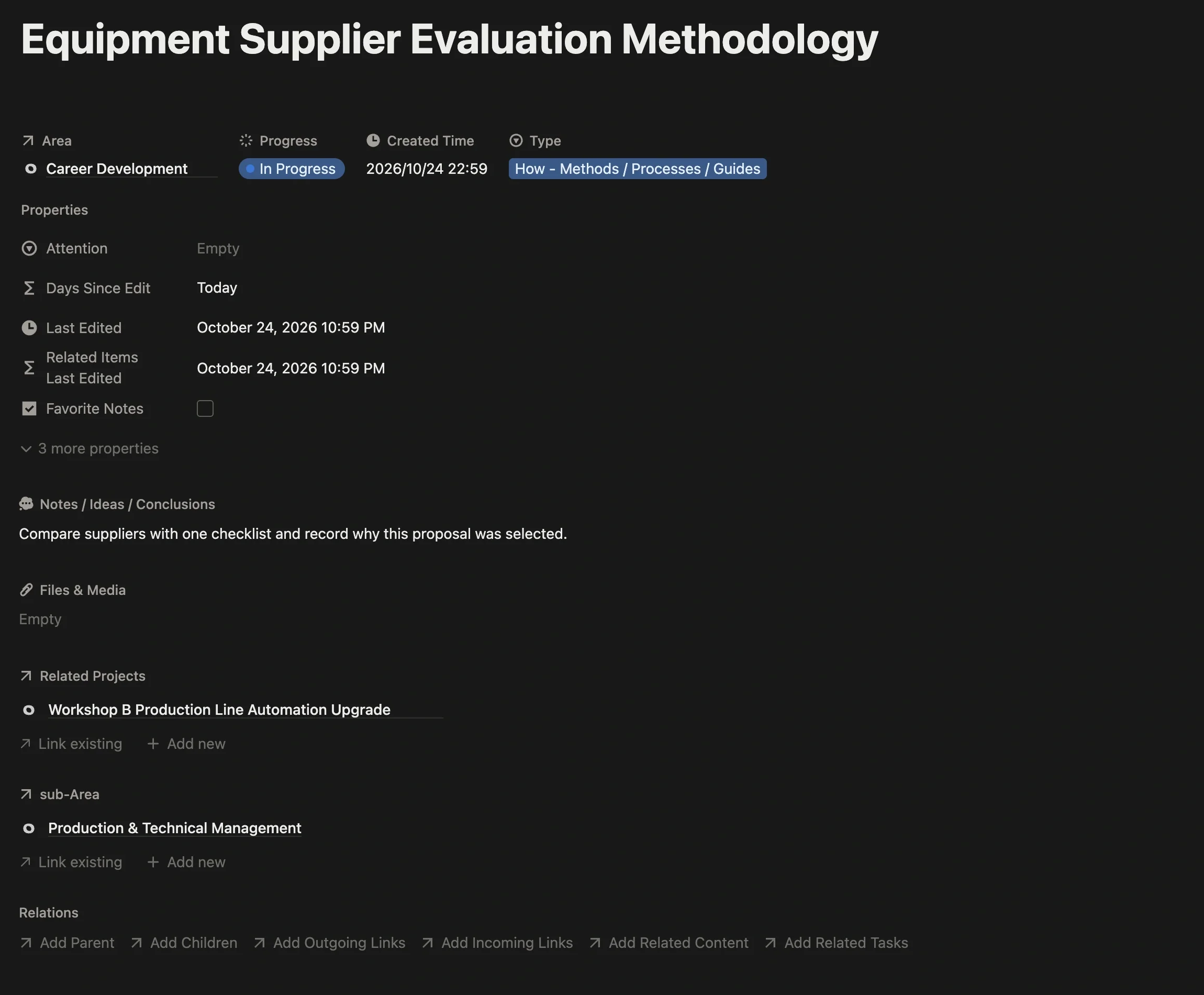Click Add Related Content

(x=669, y=943)
